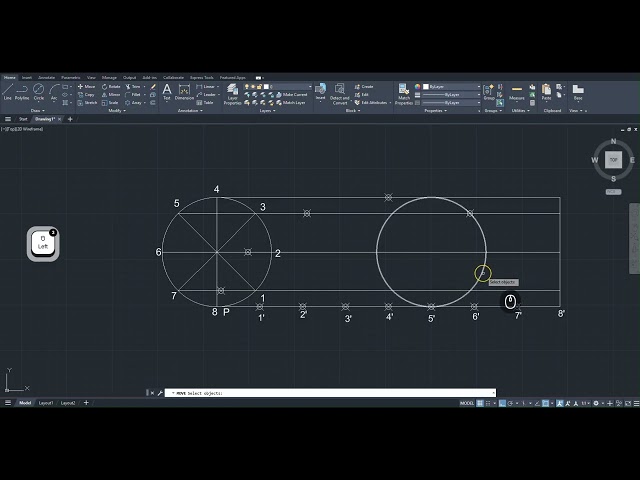Expand the Draw panel
The width and height of the screenshot is (640, 480).
coord(38,111)
